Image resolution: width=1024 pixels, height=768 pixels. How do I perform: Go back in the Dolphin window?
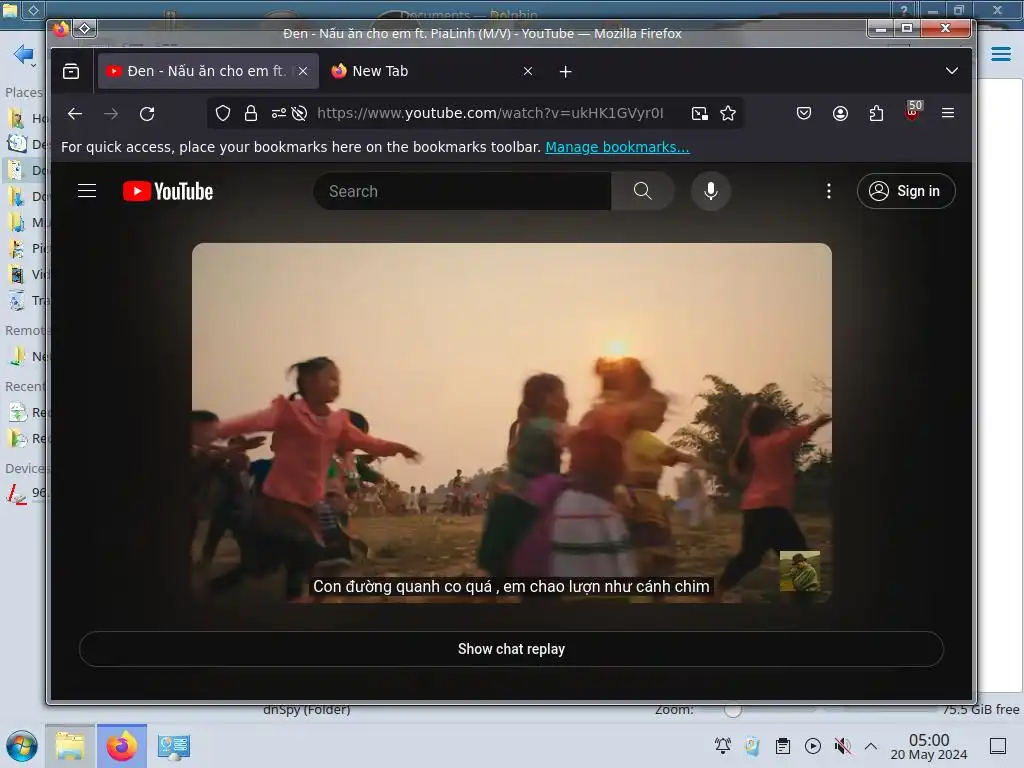click(24, 54)
